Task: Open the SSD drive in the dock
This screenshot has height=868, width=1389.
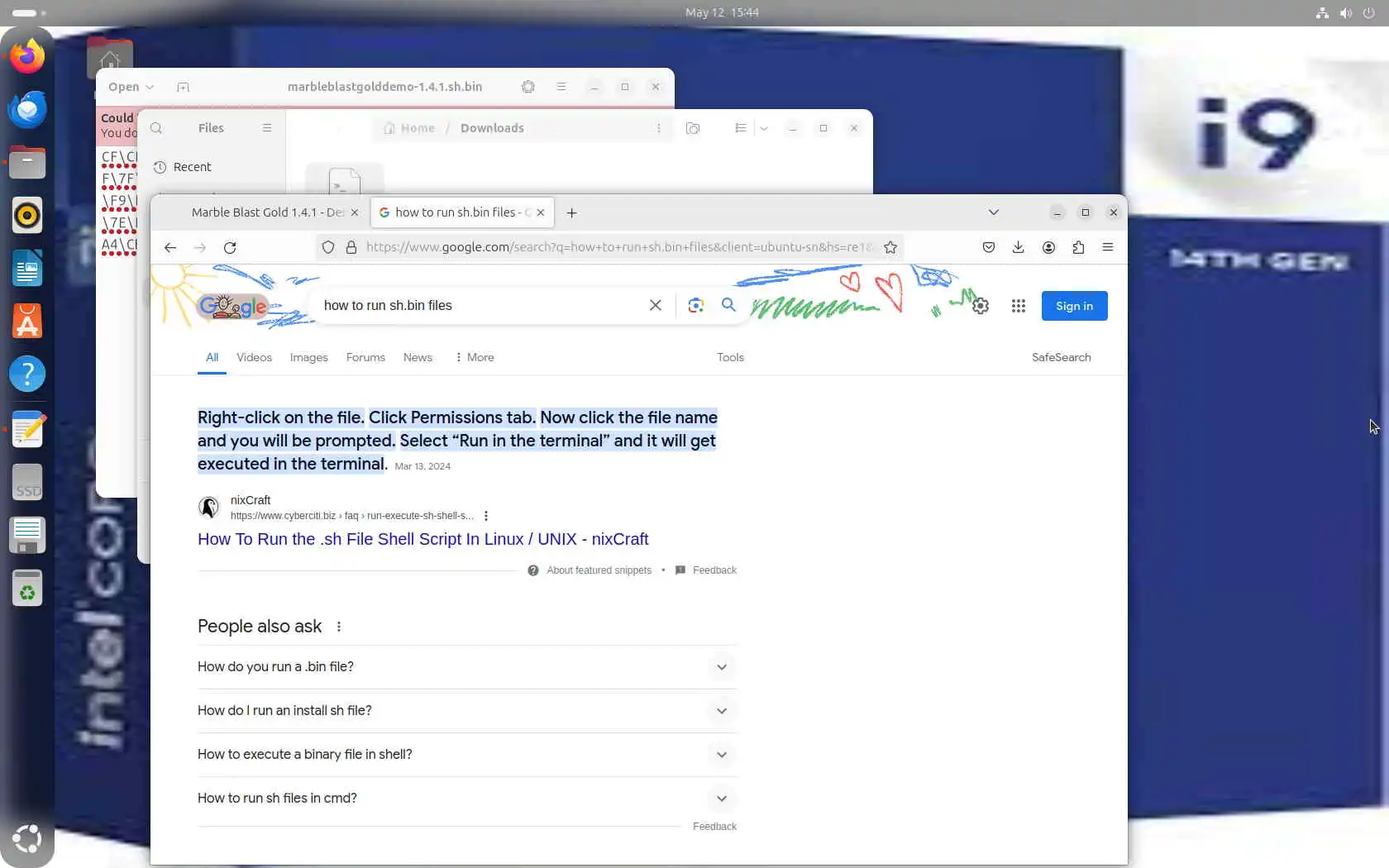Action: (27, 482)
